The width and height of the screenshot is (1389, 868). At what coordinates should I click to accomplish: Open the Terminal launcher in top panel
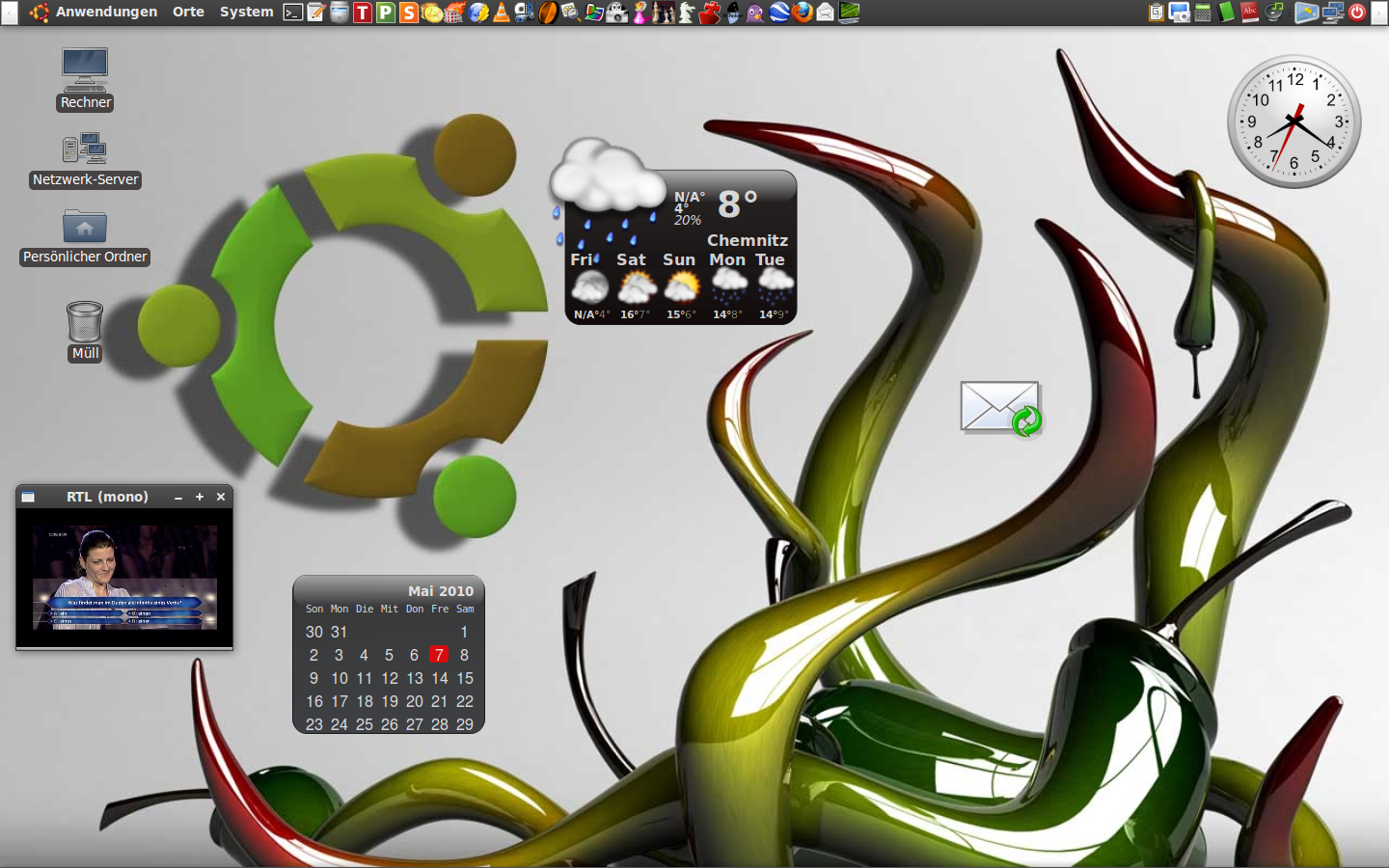[x=293, y=13]
